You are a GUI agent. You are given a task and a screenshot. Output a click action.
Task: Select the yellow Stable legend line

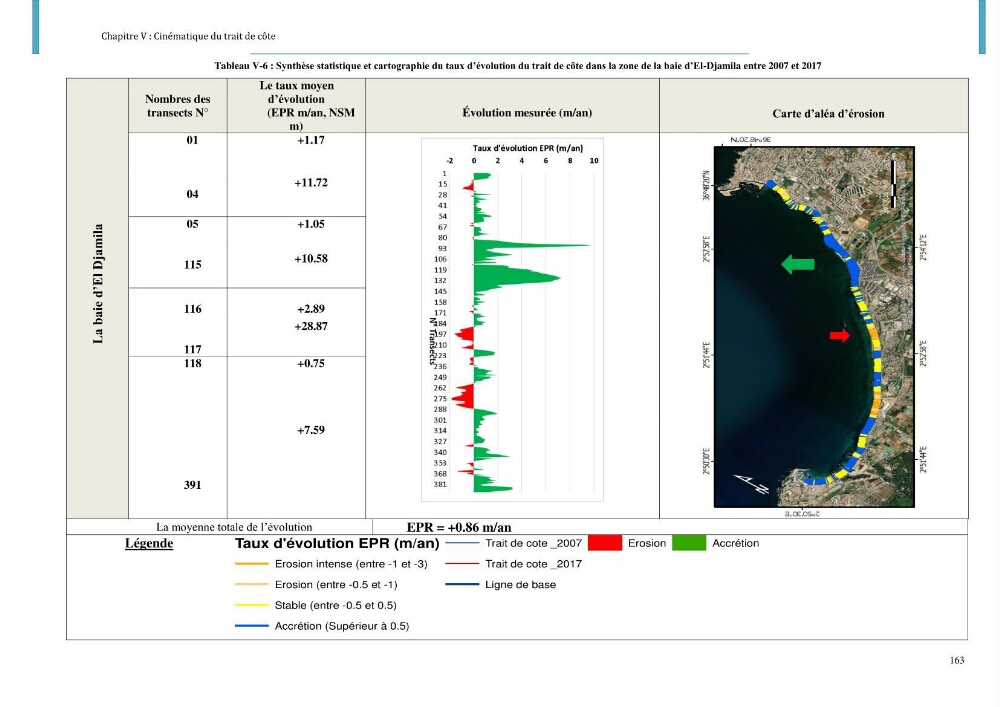tap(251, 606)
